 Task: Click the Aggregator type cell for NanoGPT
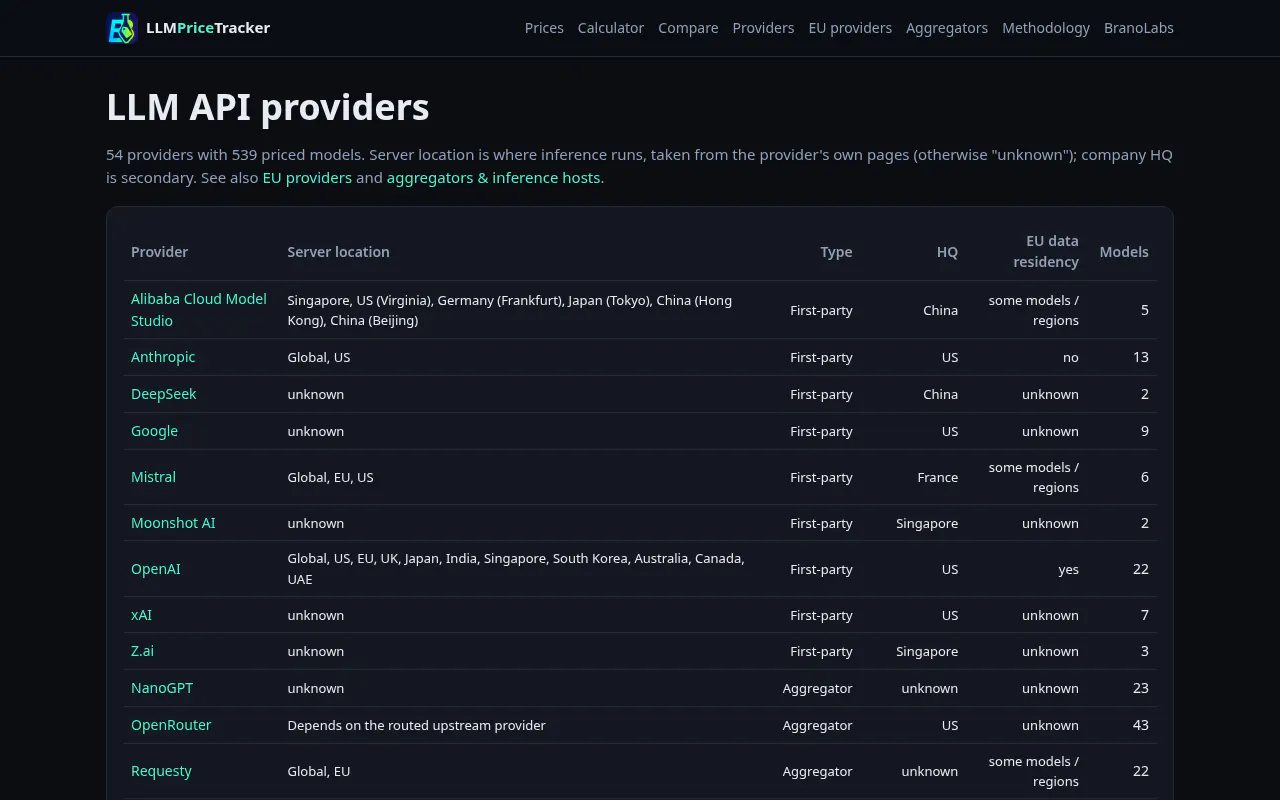pyautogui.click(x=817, y=688)
